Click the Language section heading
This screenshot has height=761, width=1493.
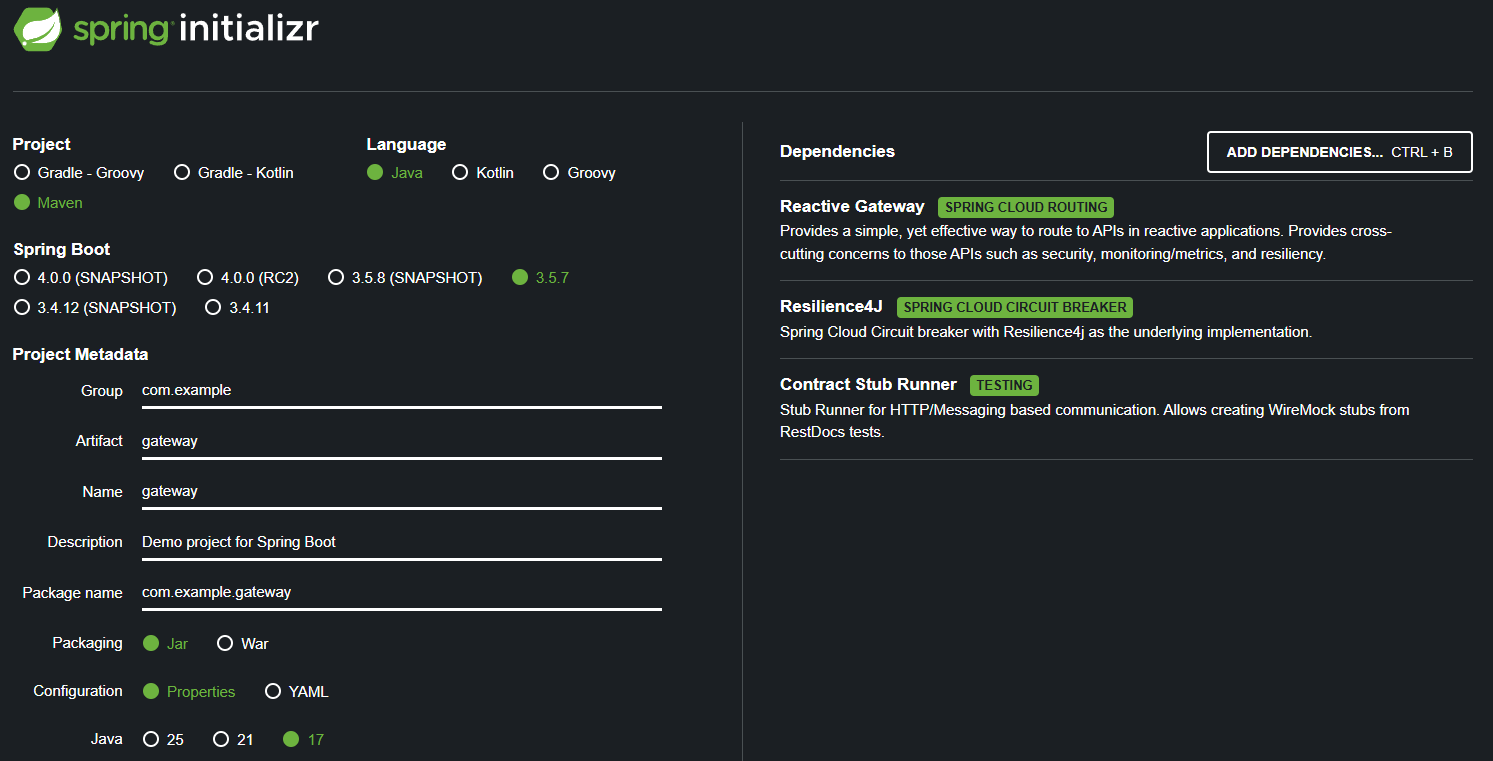[x=406, y=145]
